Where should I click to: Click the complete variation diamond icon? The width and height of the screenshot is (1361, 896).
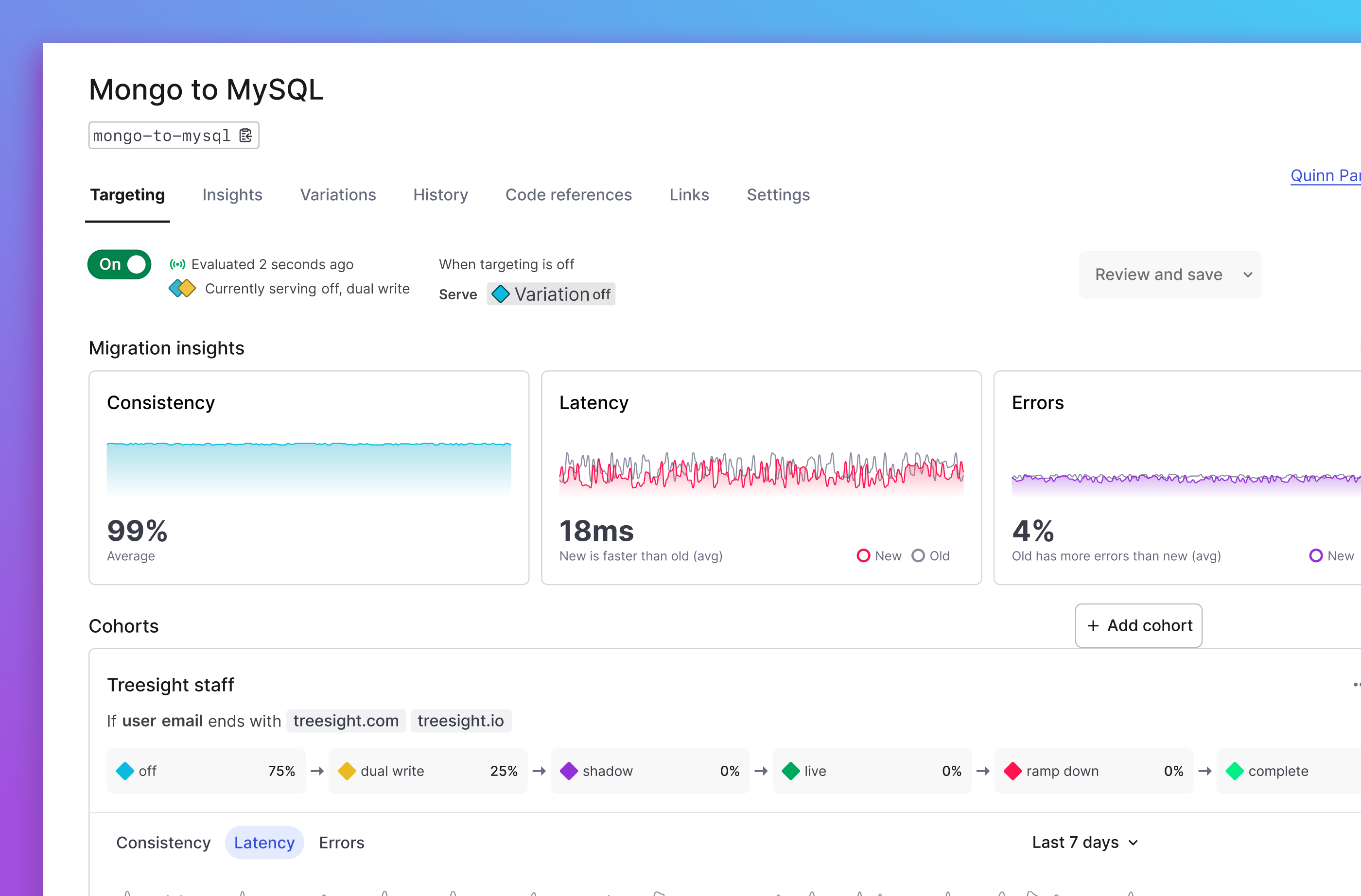(x=1235, y=771)
